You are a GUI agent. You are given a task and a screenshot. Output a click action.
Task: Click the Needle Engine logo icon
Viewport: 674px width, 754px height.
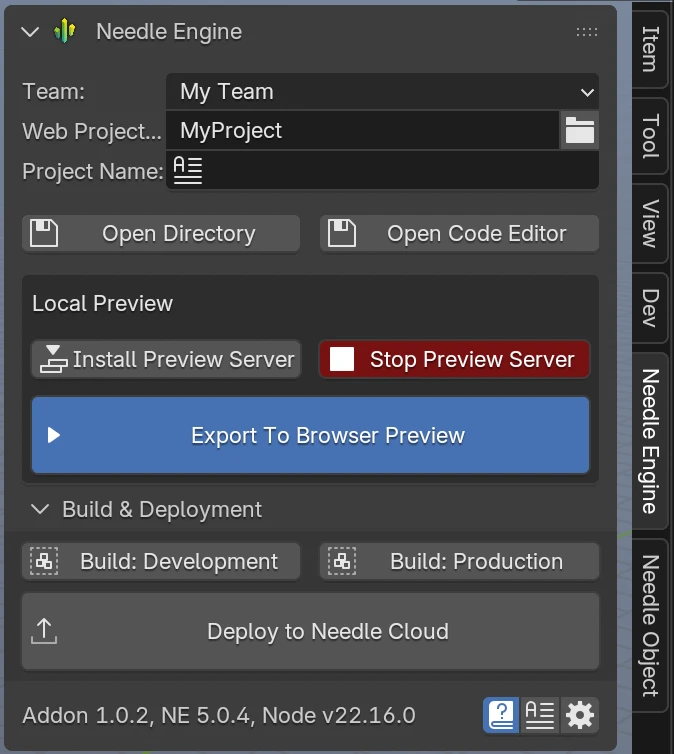pos(65,32)
